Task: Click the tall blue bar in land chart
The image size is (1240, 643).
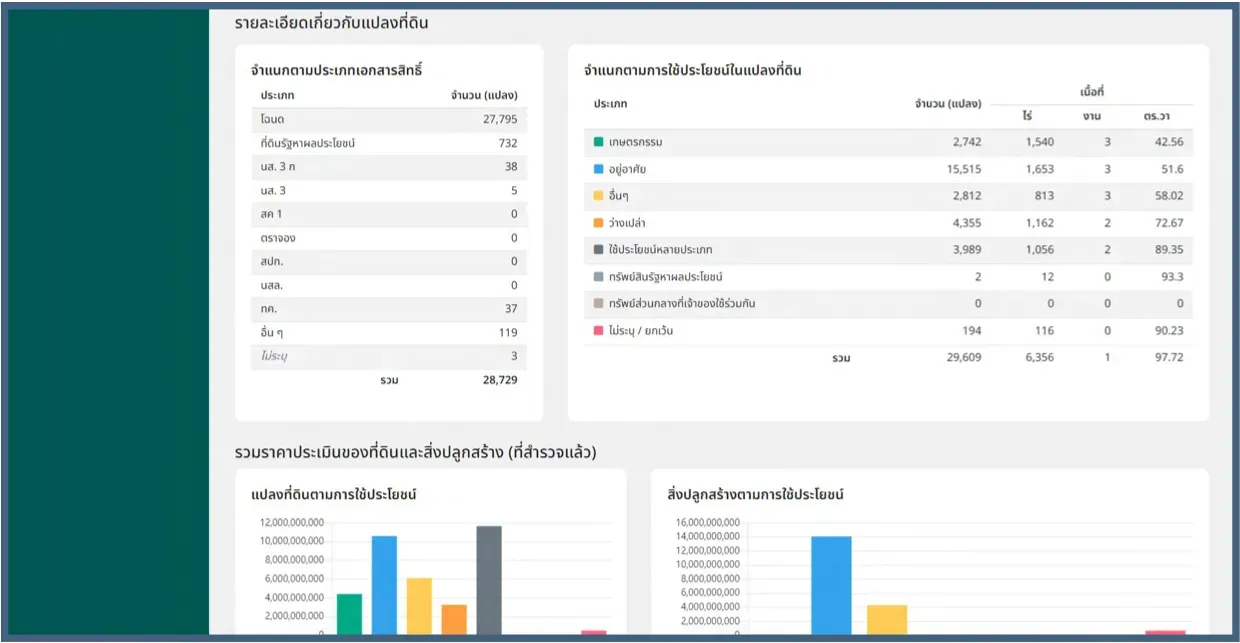Action: coord(384,585)
